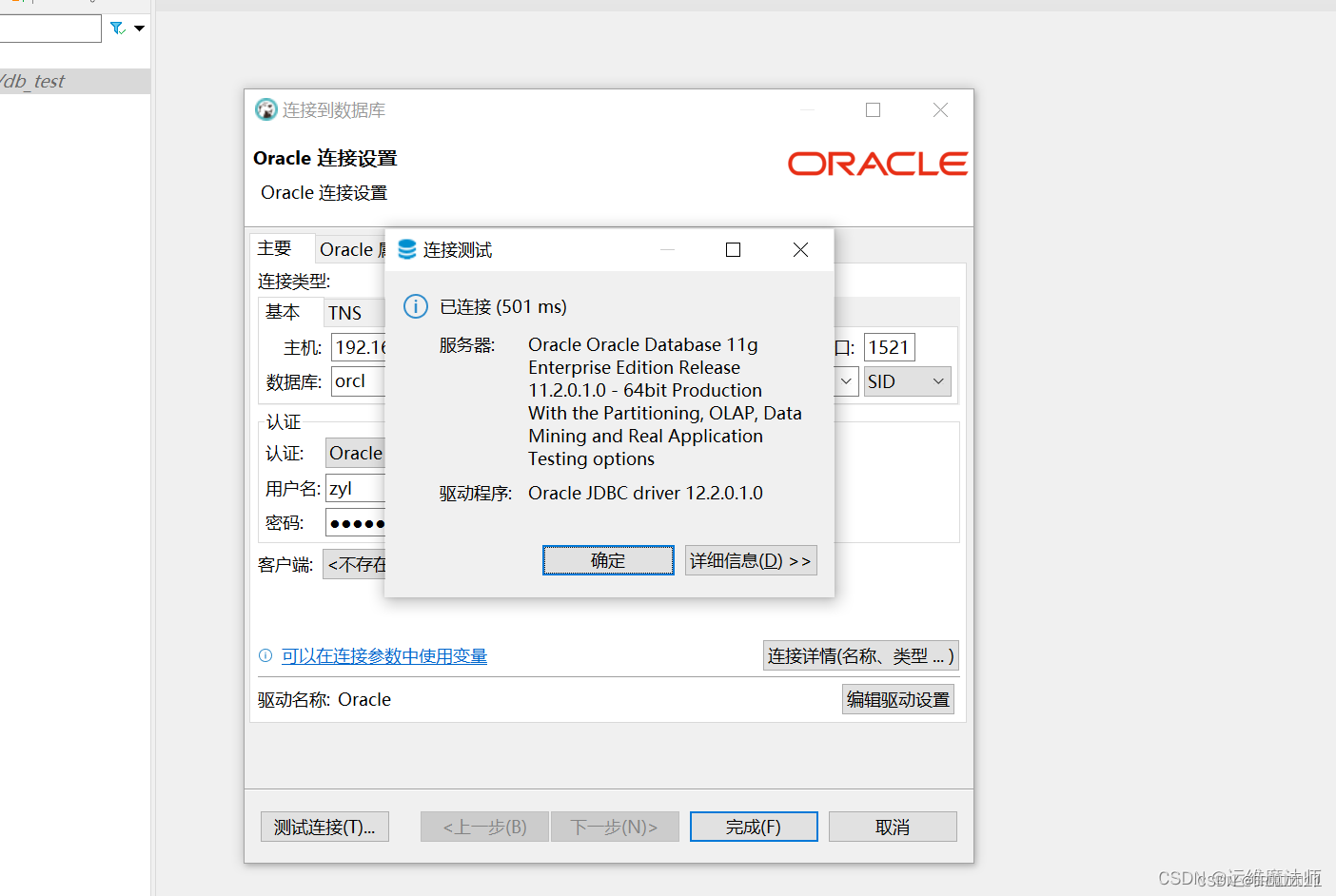The width and height of the screenshot is (1336, 896).
Task: Click the info icon beside the variables link
Action: (265, 655)
